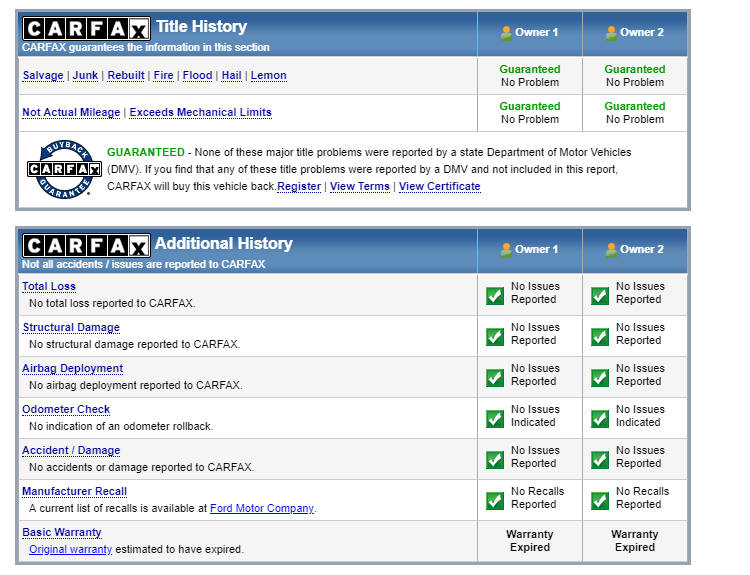Click the CARFAX logo in Title History header
Image resolution: width=750 pixels, height=575 pixels.
pyautogui.click(x=87, y=29)
